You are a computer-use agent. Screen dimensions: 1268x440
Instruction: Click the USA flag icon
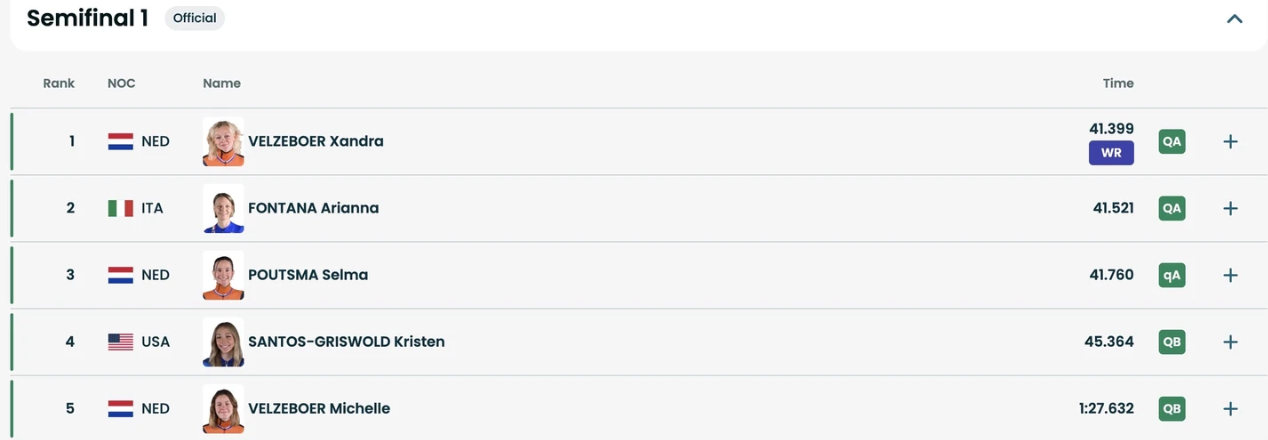120,342
